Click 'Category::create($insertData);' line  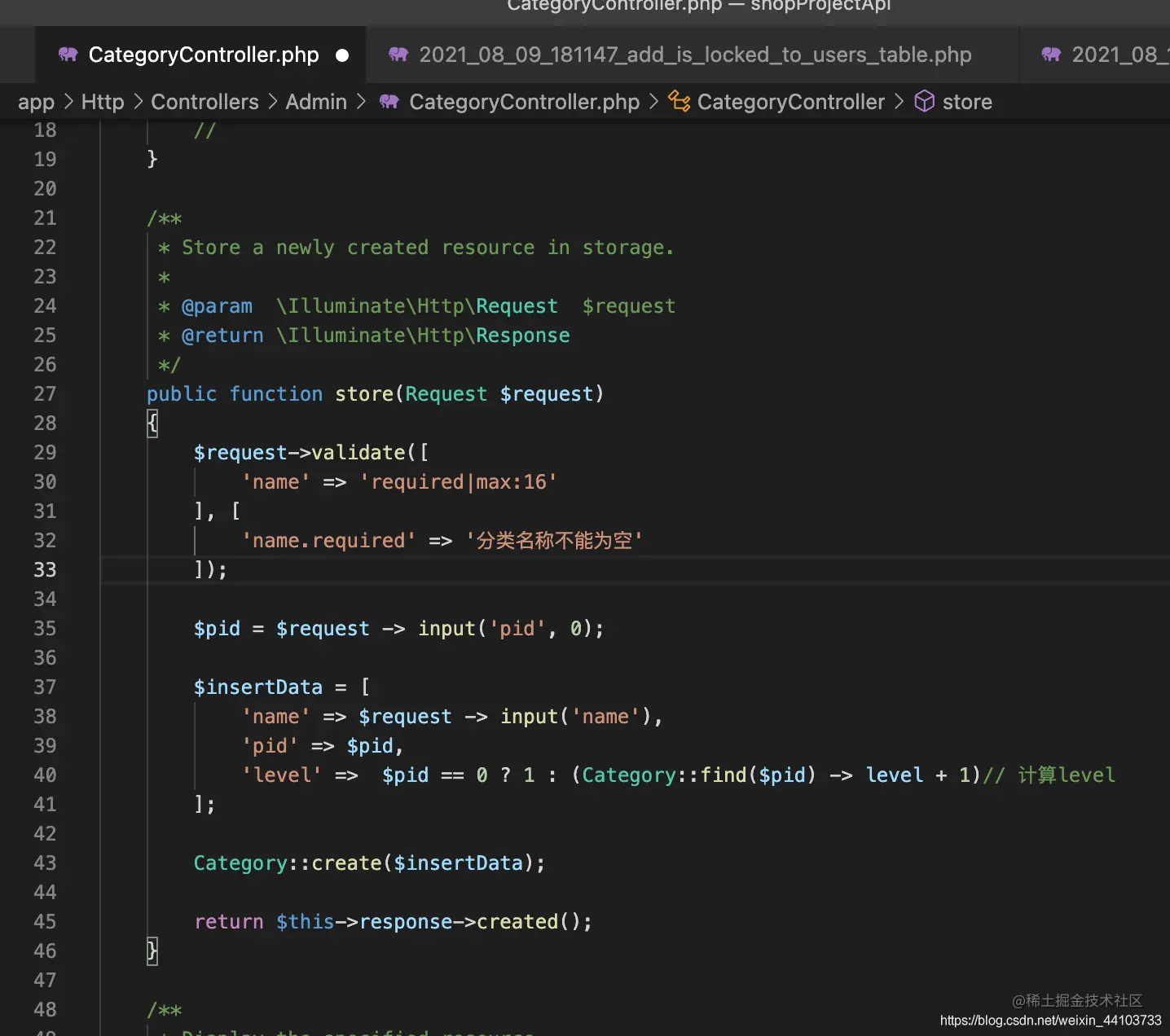(369, 863)
